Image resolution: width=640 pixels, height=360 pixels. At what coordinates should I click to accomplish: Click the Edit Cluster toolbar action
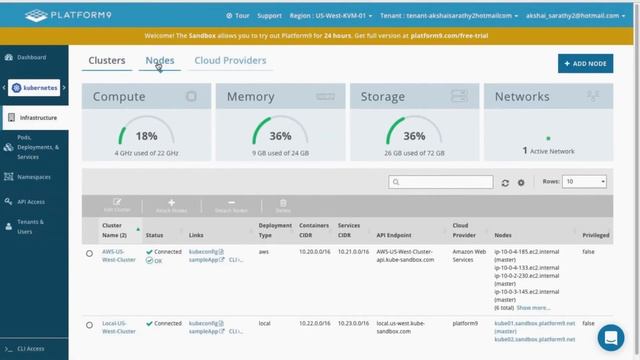117,206
